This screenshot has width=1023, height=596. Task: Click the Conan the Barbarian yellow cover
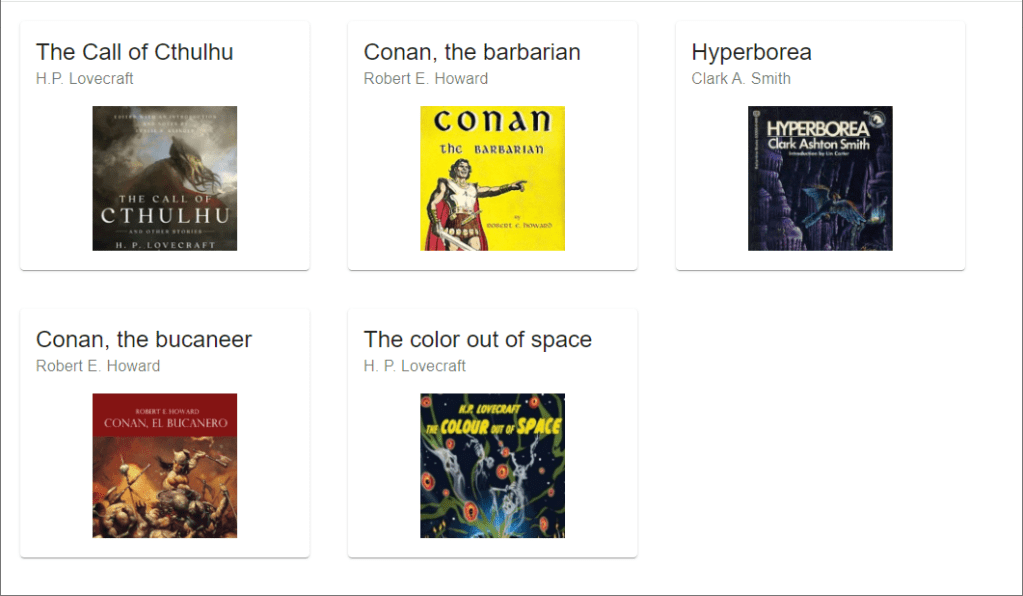click(x=492, y=178)
